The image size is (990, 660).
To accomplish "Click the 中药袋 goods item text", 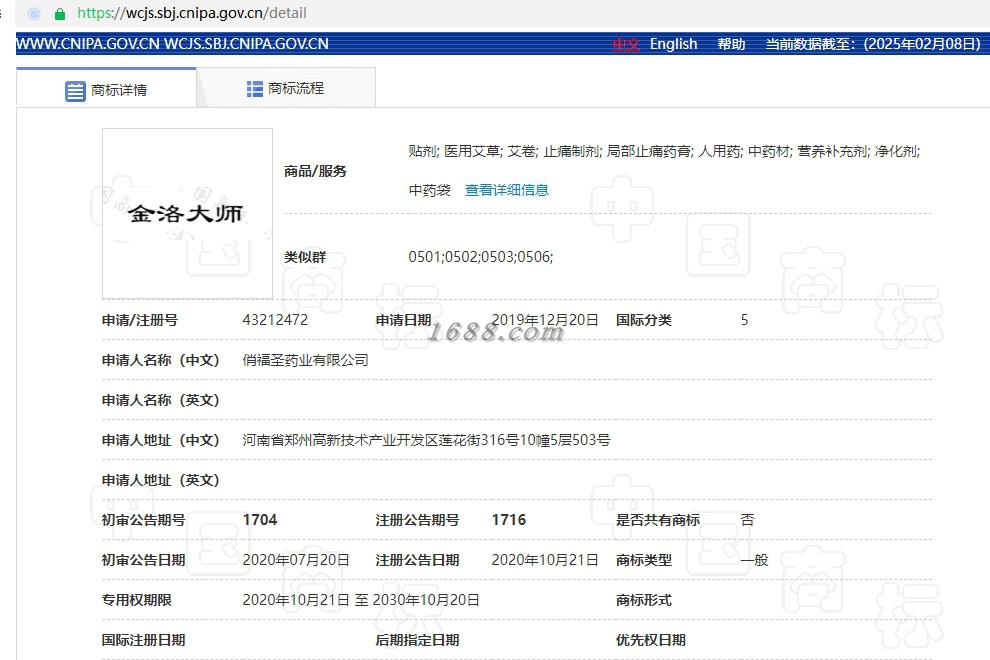I will (x=429, y=190).
